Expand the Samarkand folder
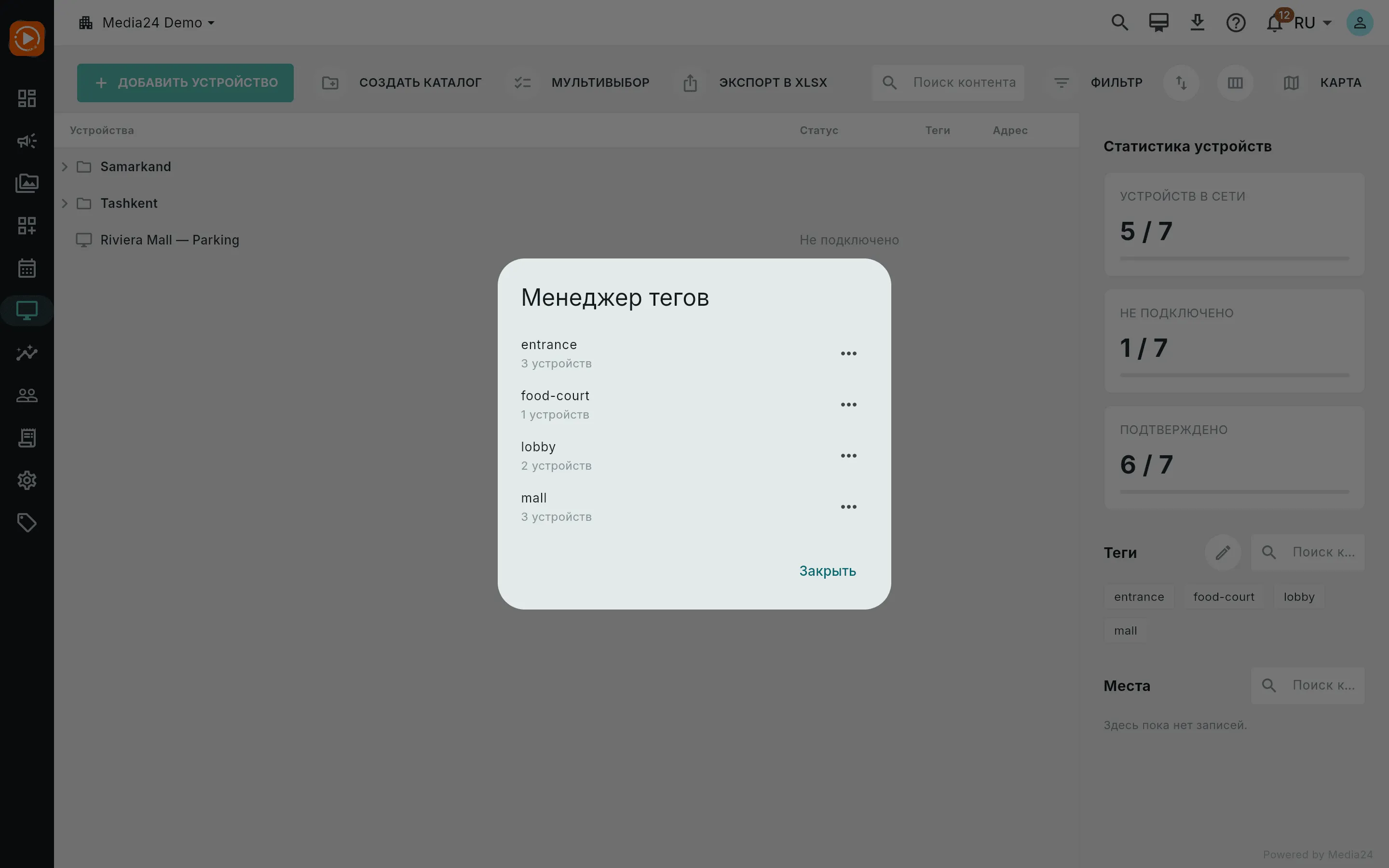1389x868 pixels. click(x=64, y=166)
